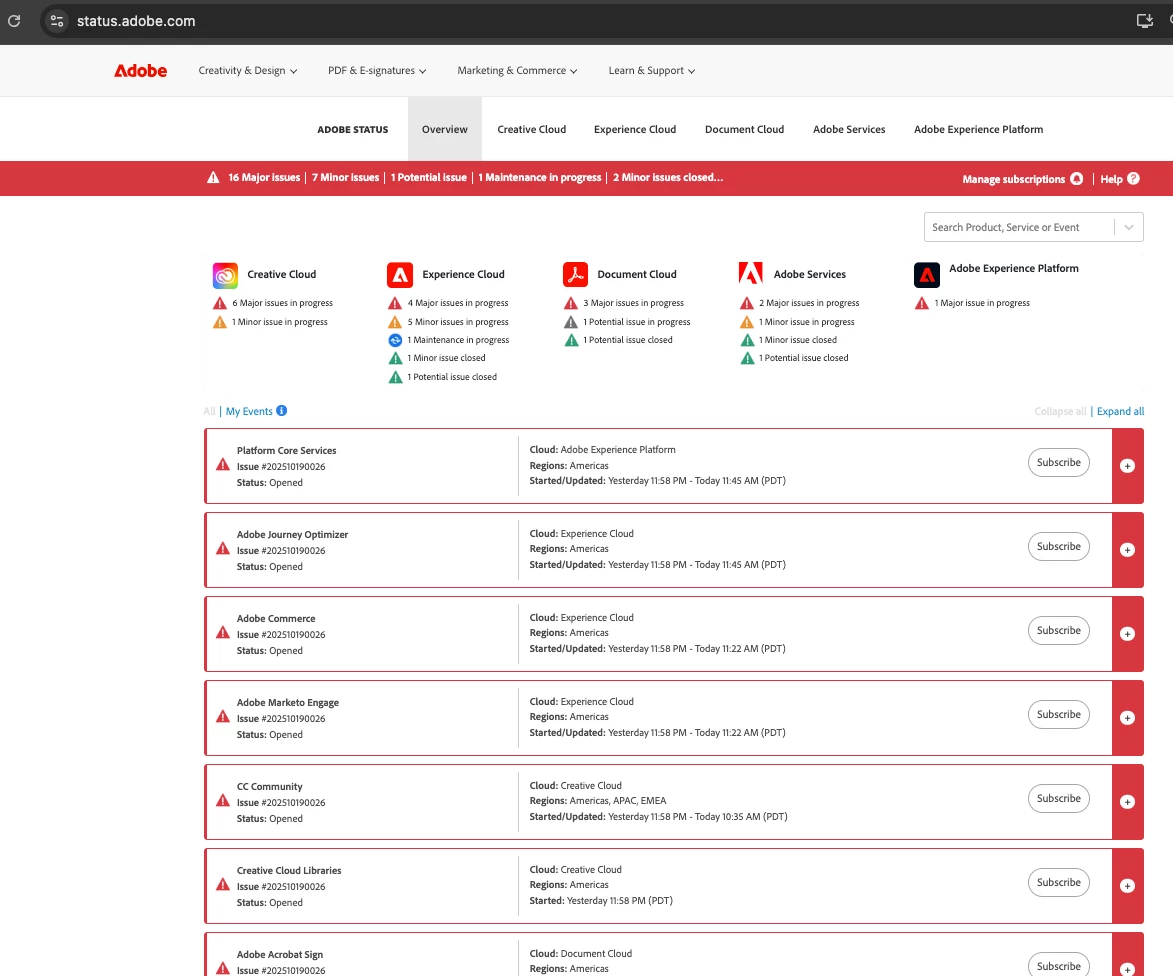
Task: Click gray triangle for 1 Potential issue in progress
Action: coord(571,322)
